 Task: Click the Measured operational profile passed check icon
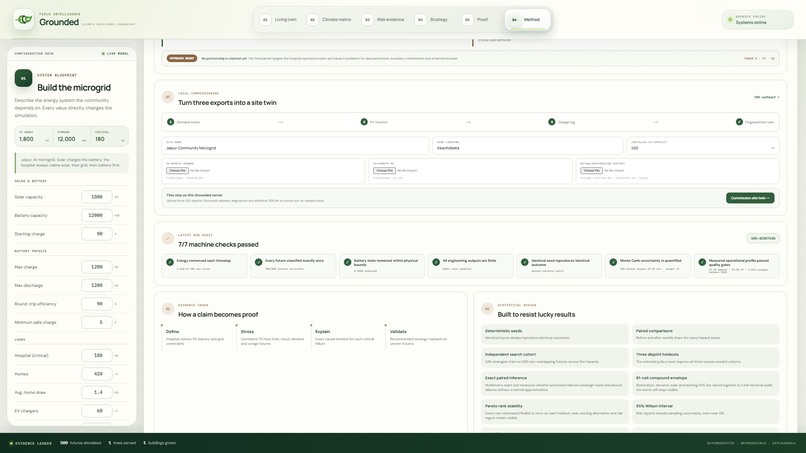[702, 262]
